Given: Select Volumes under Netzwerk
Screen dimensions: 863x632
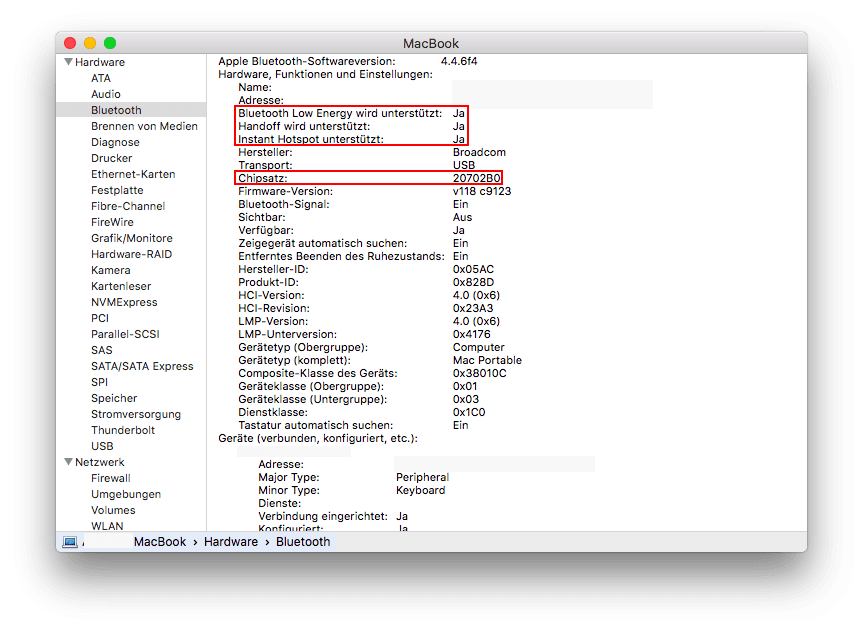Looking at the screenshot, I should (x=113, y=510).
